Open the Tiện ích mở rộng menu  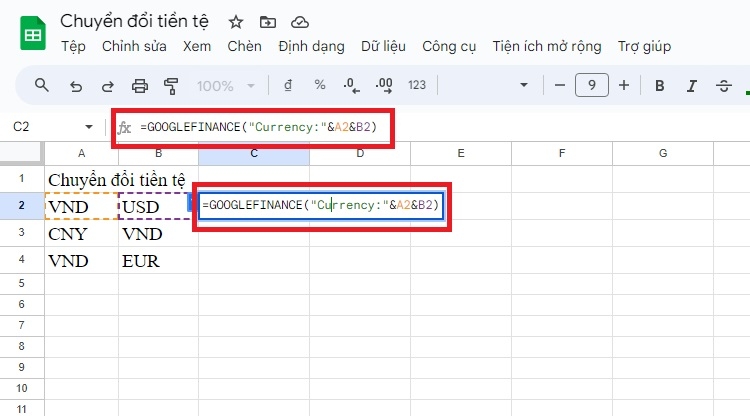pos(547,46)
